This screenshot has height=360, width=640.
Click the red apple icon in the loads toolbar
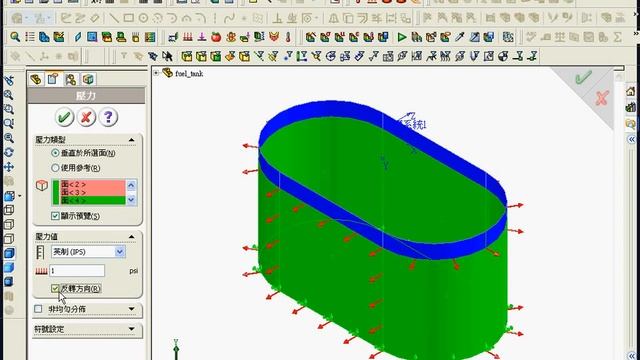pyautogui.click(x=216, y=37)
